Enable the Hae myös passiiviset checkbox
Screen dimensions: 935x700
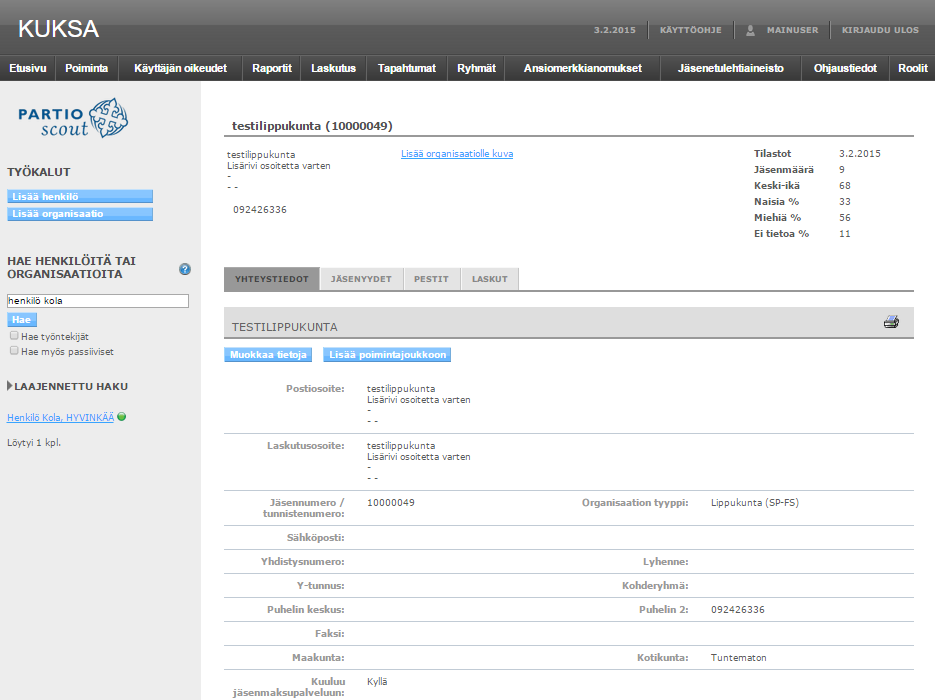pos(14,351)
